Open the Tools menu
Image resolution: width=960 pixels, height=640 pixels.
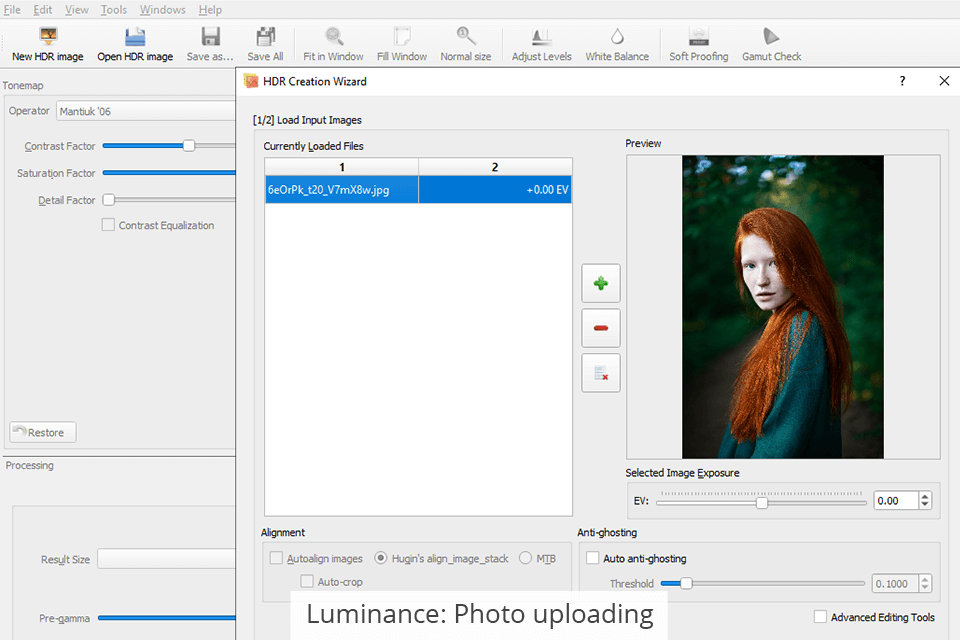[x=114, y=10]
